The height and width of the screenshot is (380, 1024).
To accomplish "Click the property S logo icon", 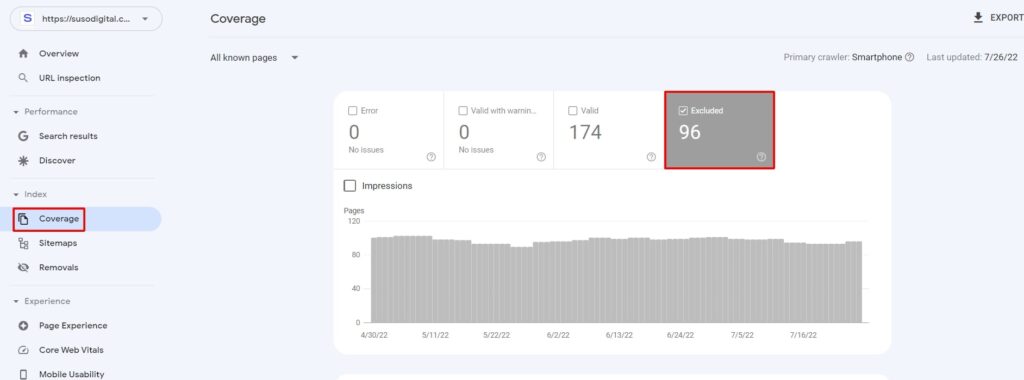I will [x=27, y=19].
